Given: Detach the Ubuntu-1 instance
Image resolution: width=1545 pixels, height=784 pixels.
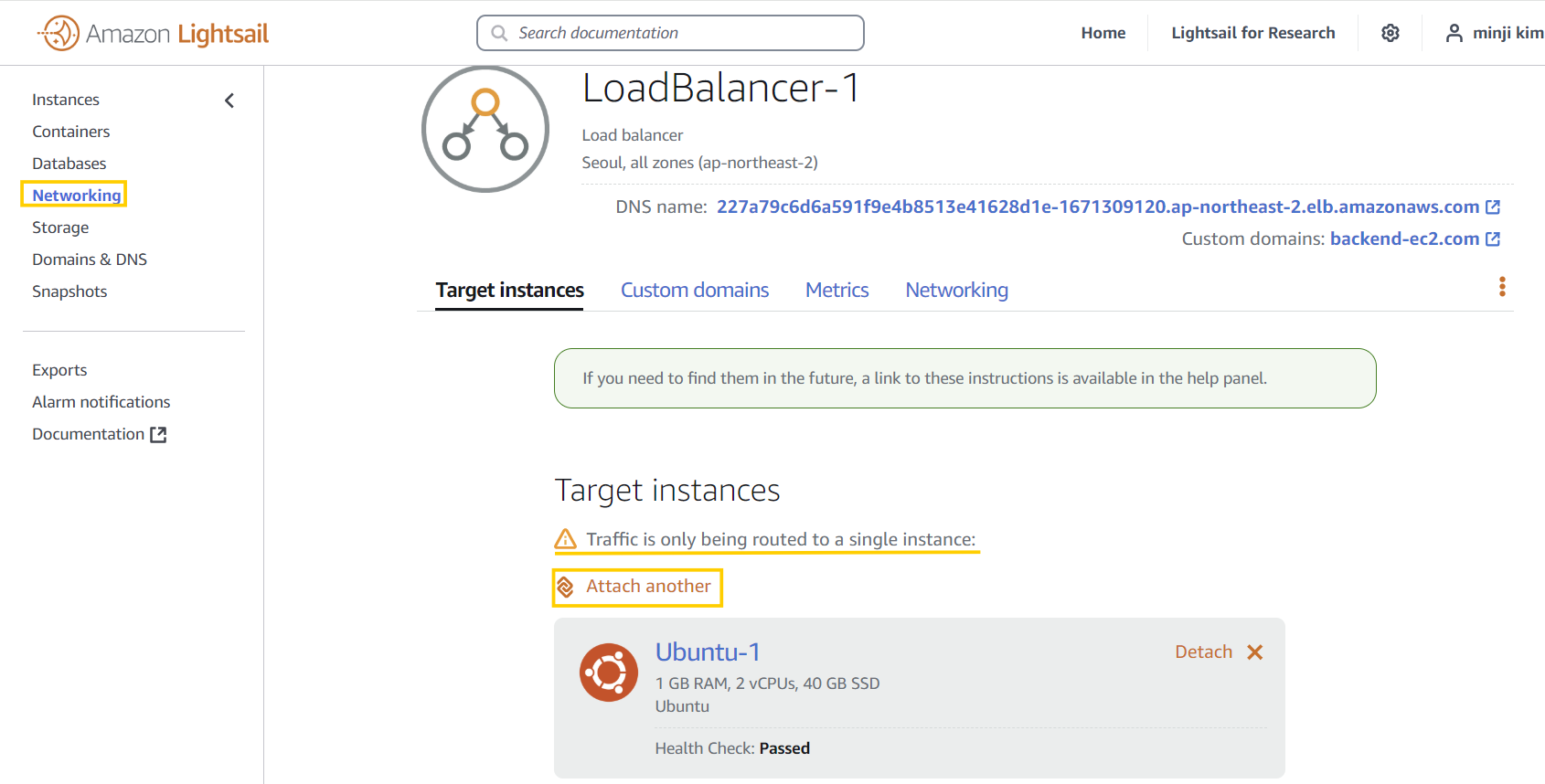Looking at the screenshot, I should [x=1204, y=652].
